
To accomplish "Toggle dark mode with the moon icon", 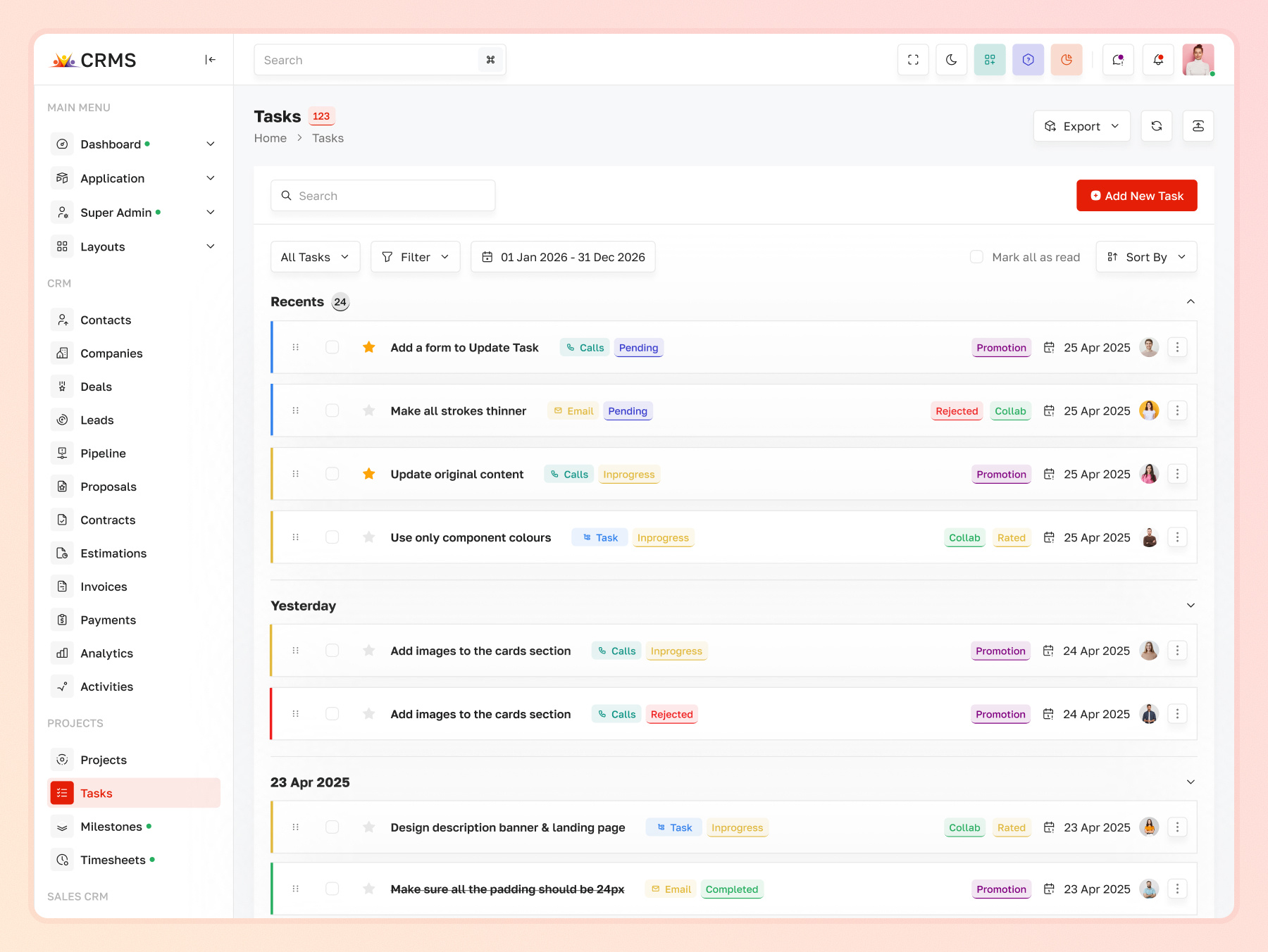I will (951, 59).
